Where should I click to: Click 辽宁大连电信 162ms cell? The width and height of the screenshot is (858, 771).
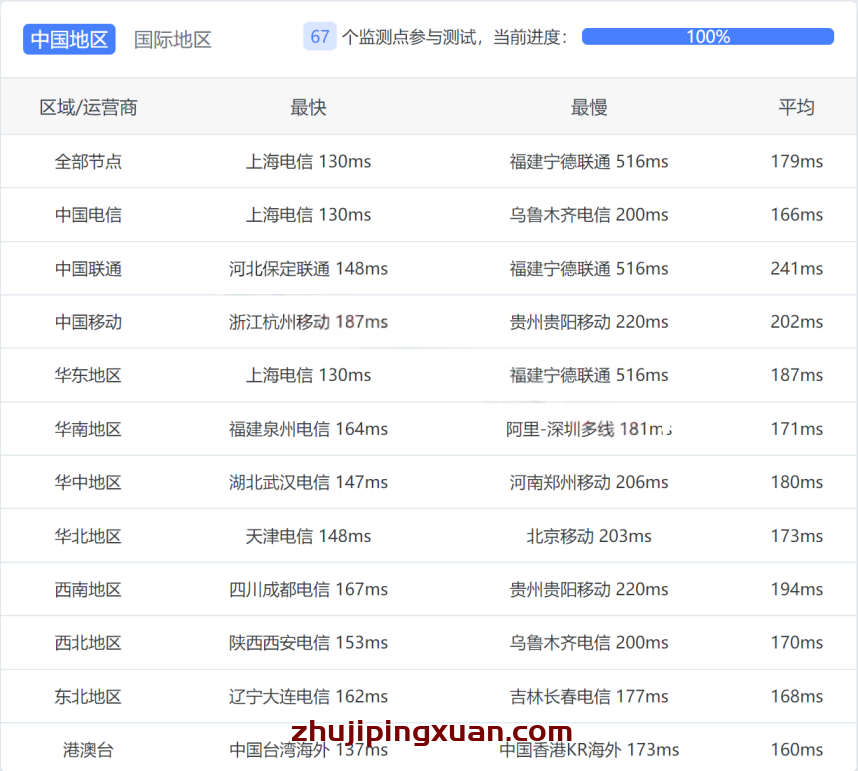[x=308, y=697]
